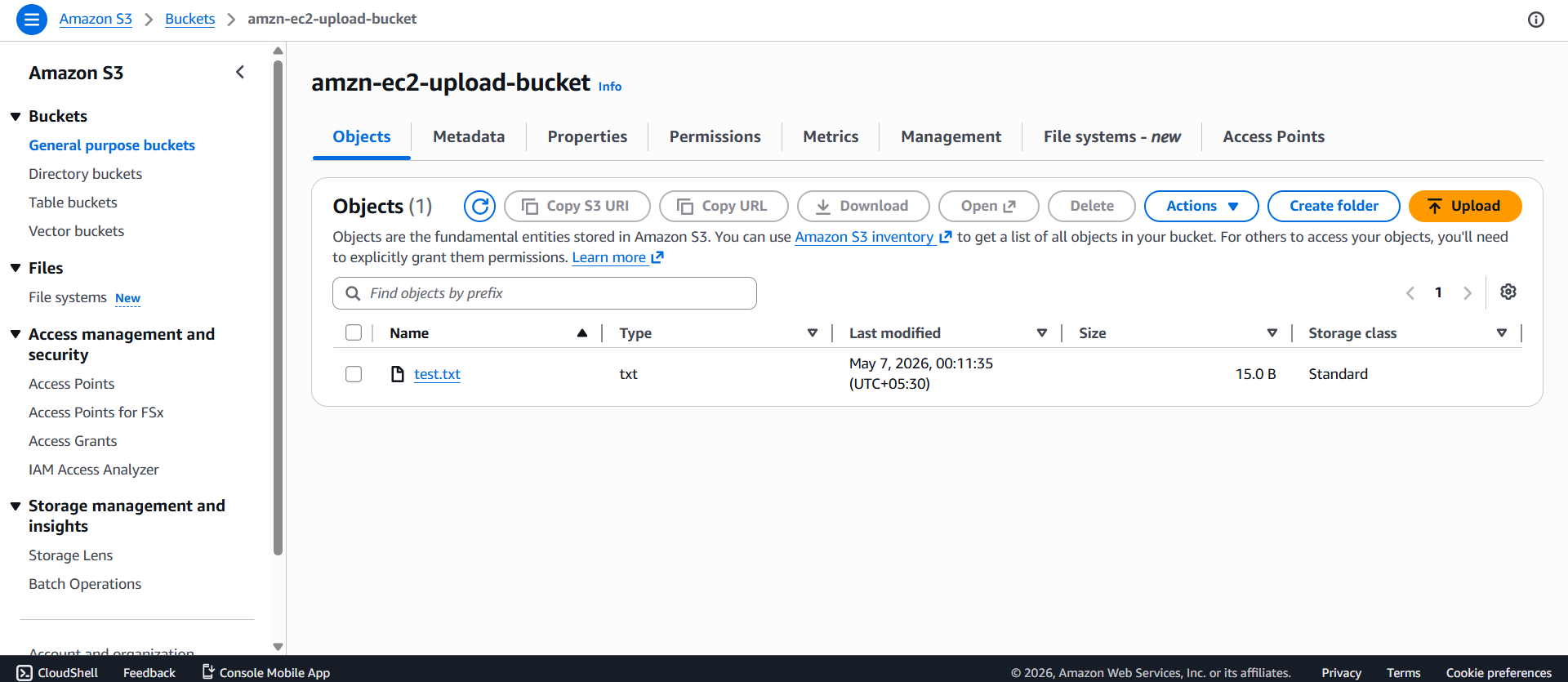Sort objects by Name ascending arrow

[x=582, y=333]
